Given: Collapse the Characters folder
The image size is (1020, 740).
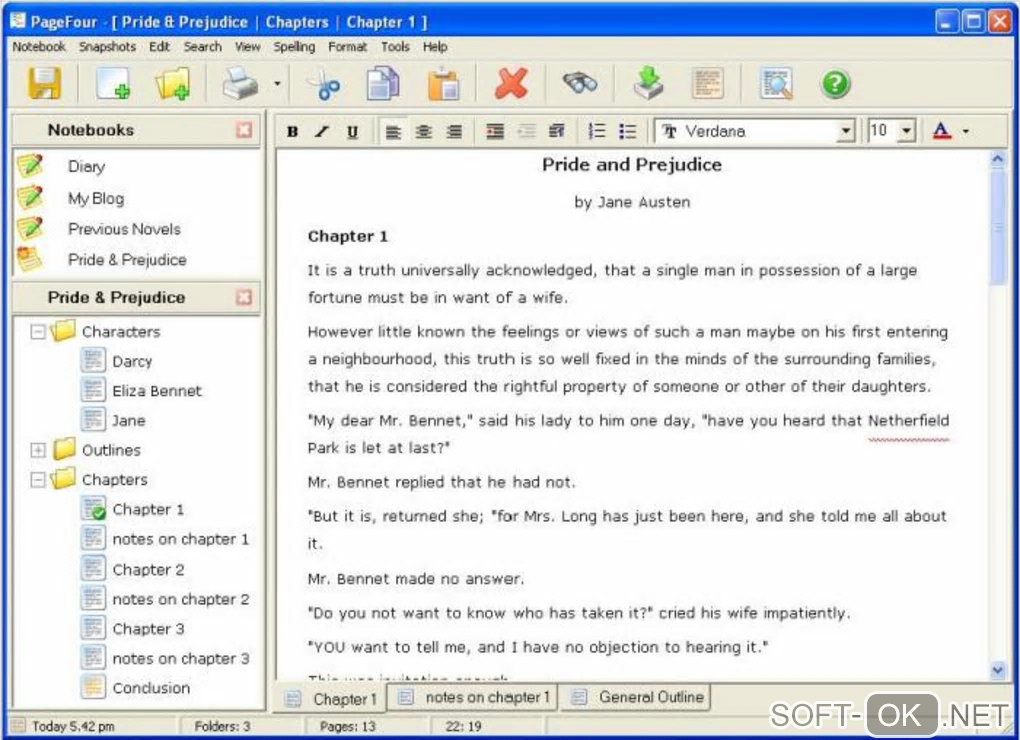Looking at the screenshot, I should pos(38,332).
